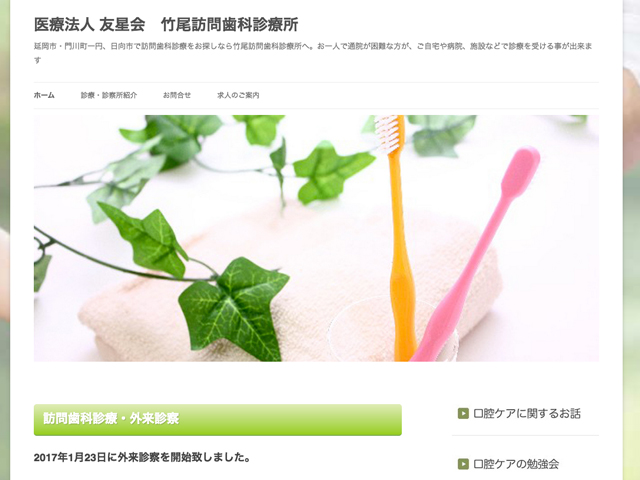Click the 竹尾訪問歯科診療所 part of the title

coord(229,24)
